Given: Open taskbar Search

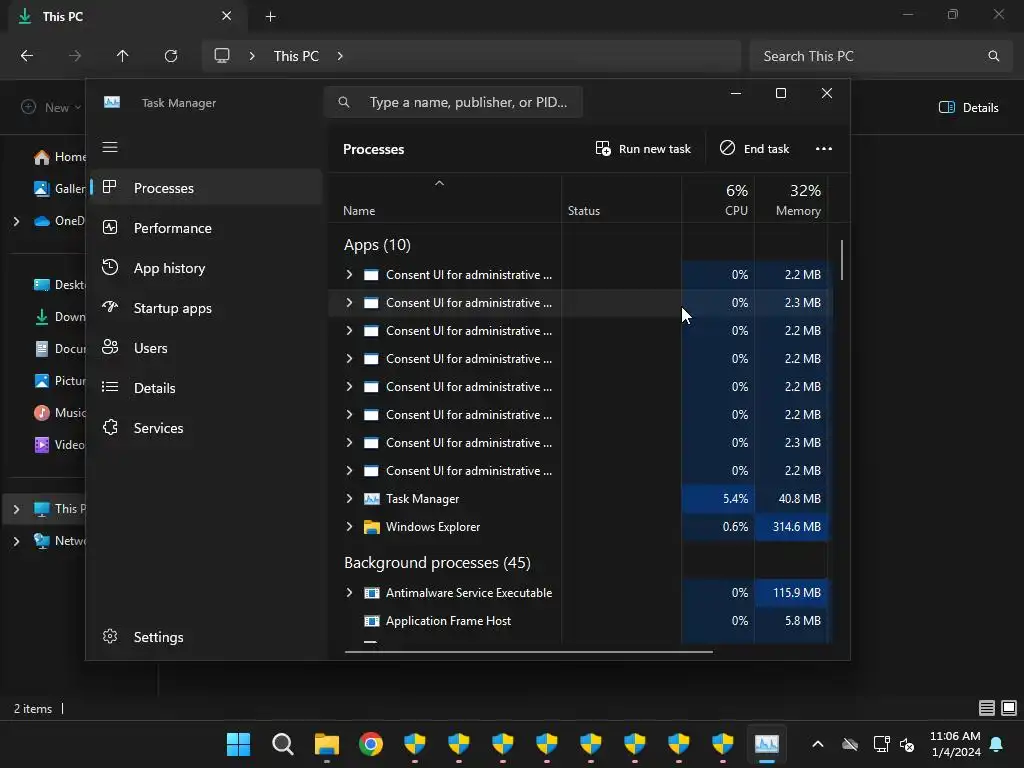Looking at the screenshot, I should click(x=282, y=744).
